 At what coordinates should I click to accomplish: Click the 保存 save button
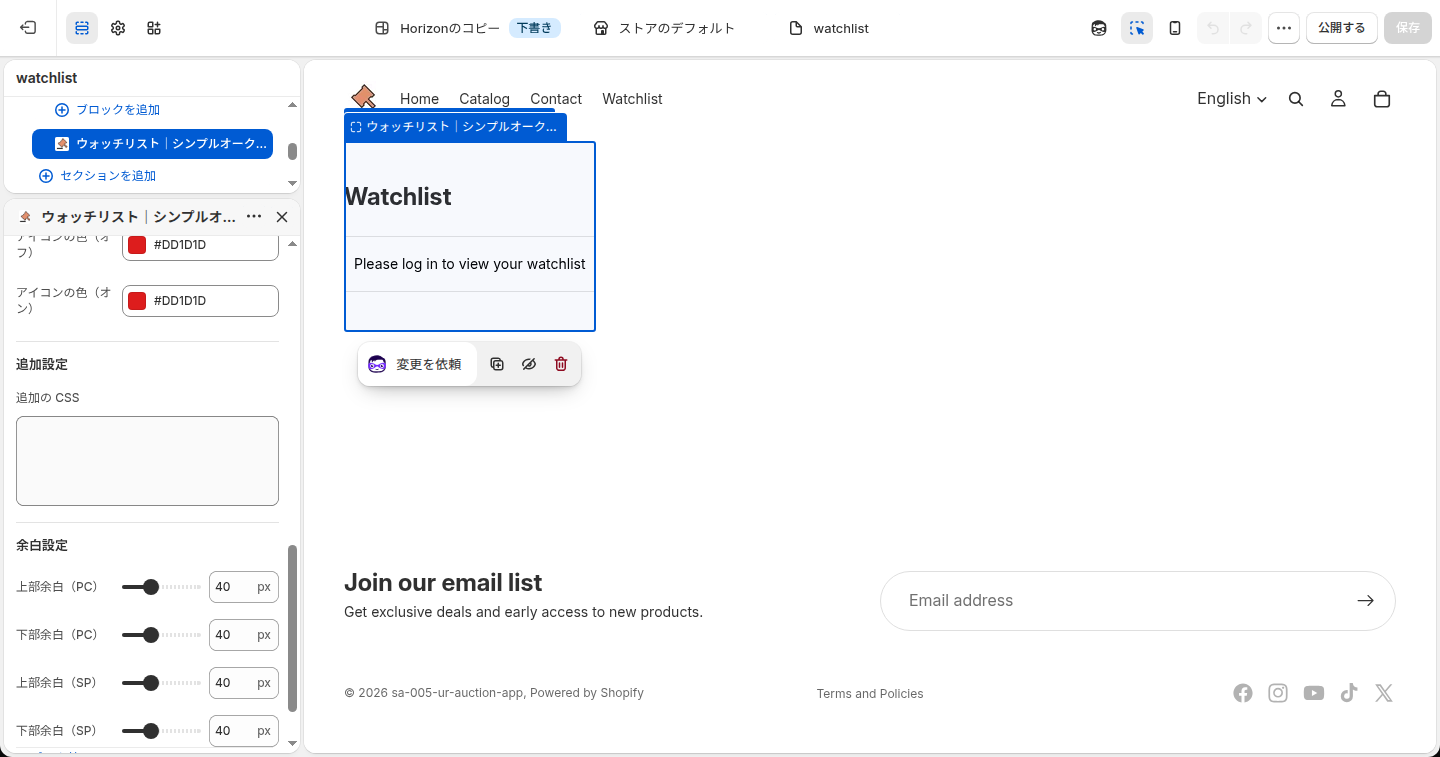coord(1408,28)
